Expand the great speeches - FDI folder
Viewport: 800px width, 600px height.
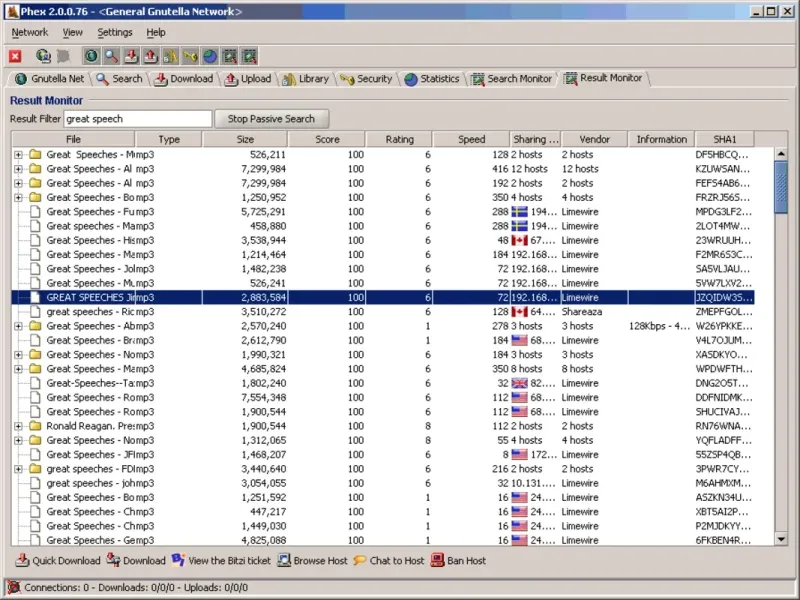tap(19, 469)
